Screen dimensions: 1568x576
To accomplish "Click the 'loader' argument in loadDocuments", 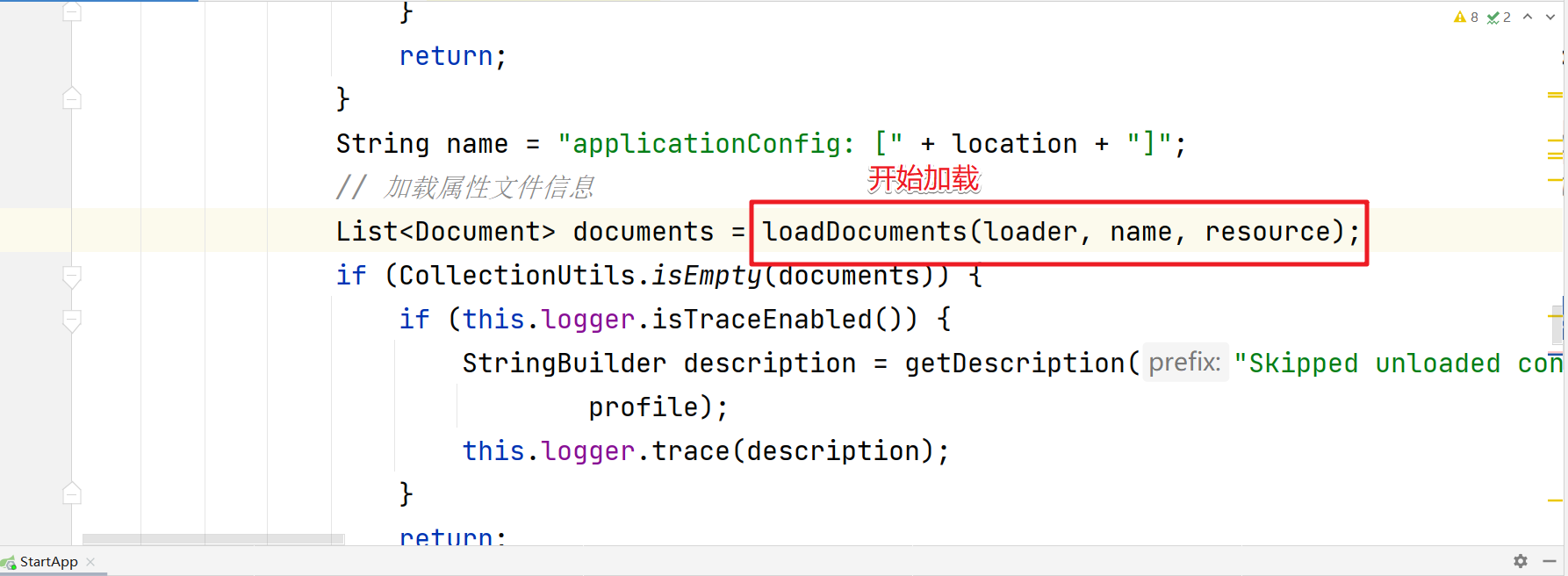I will pyautogui.click(x=1030, y=232).
